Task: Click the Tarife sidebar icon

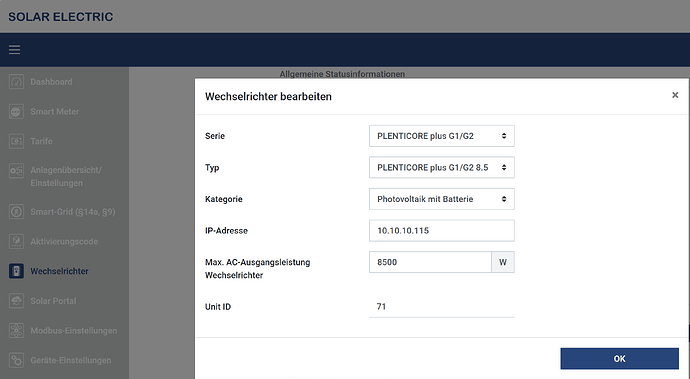Action: pyautogui.click(x=16, y=141)
